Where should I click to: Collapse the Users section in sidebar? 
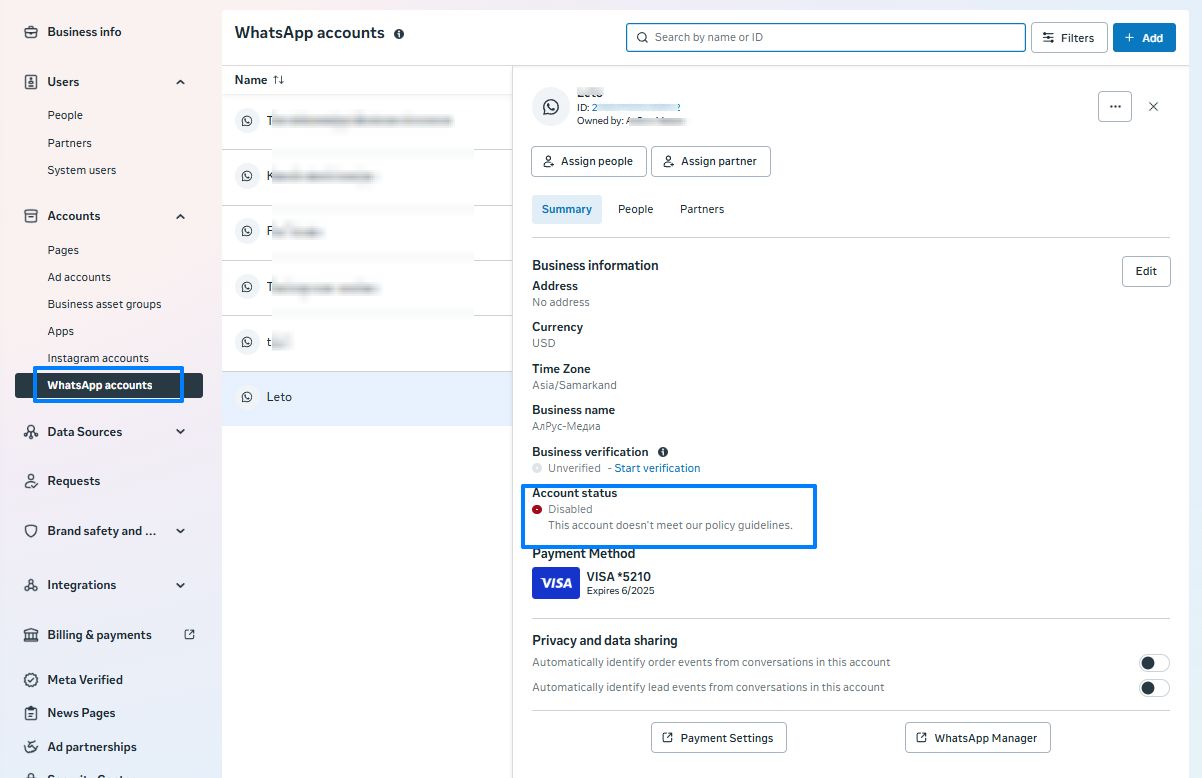[x=181, y=82]
